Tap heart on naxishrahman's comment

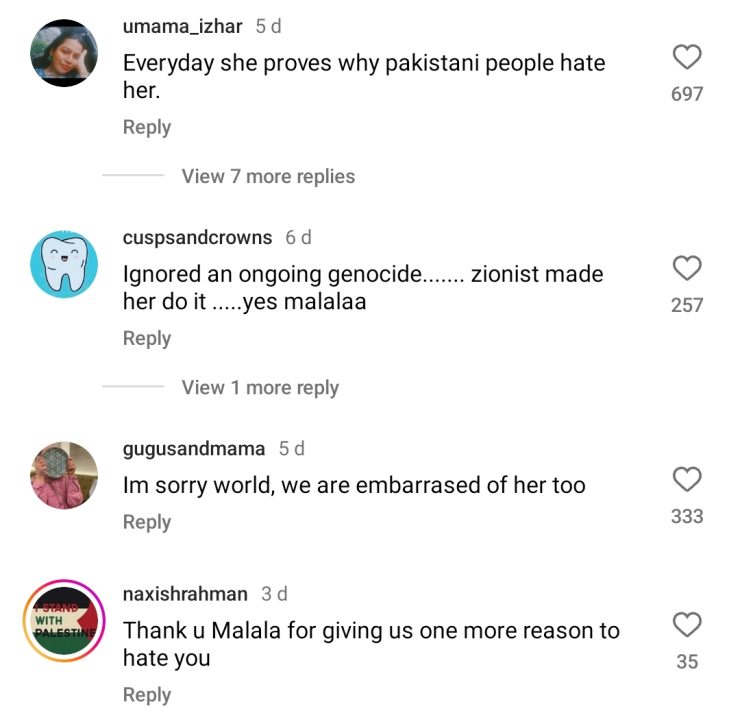687,625
